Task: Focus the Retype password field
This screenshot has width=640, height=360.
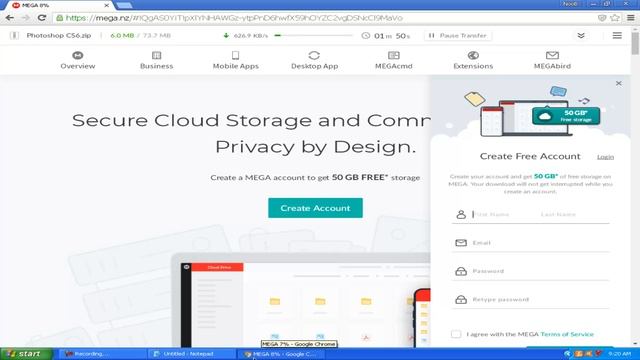Action: (x=531, y=300)
